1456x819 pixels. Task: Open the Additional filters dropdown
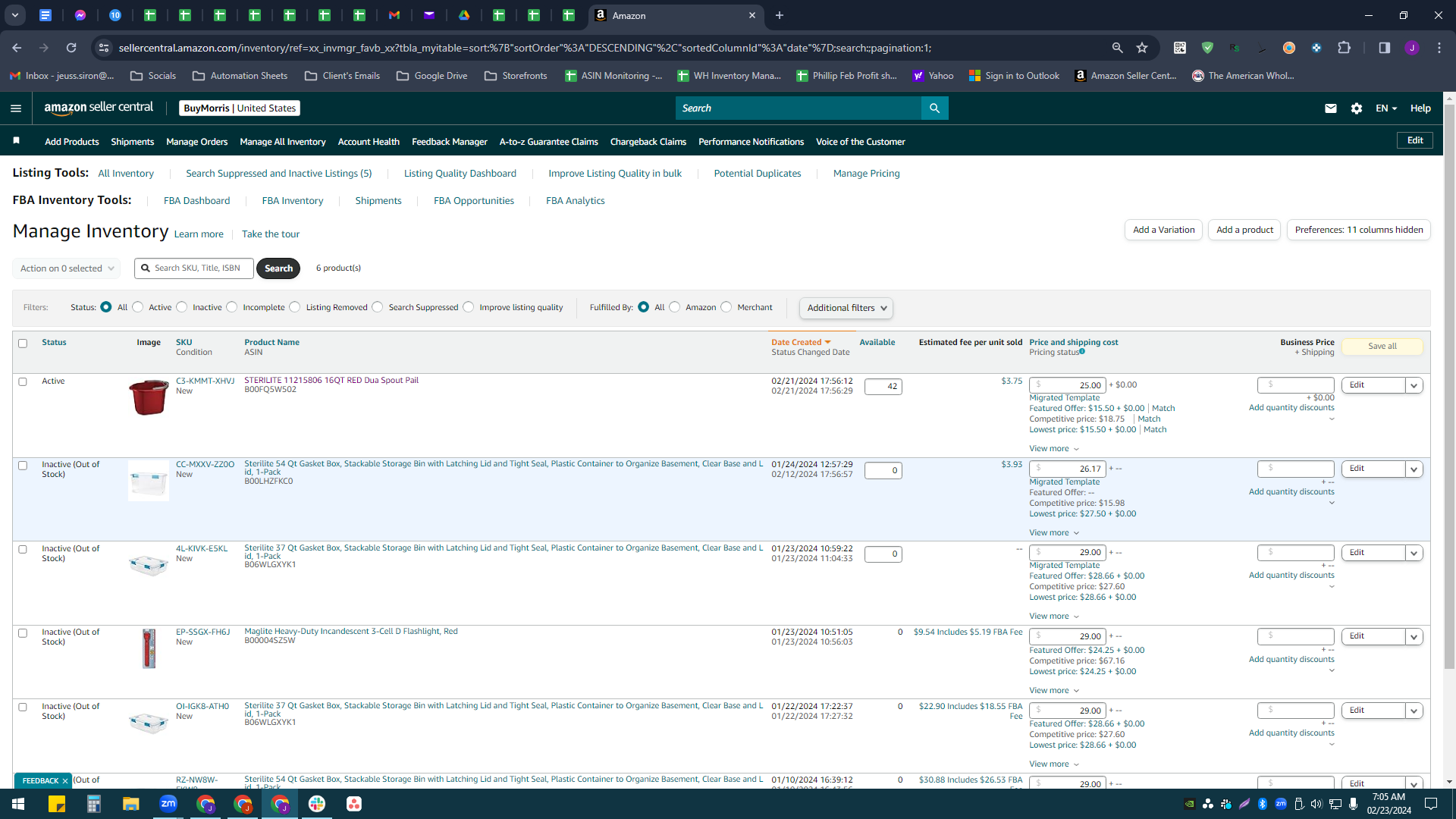pos(846,308)
